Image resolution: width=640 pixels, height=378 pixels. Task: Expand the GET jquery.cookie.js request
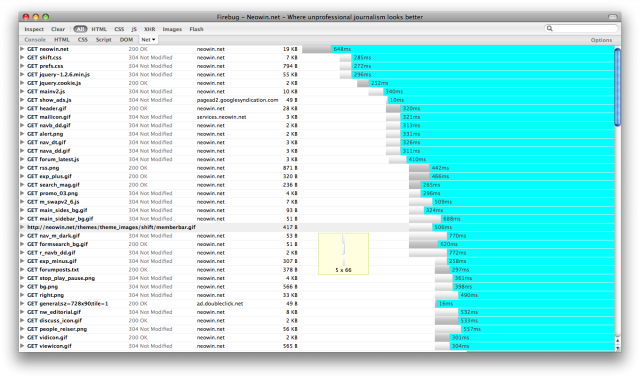pyautogui.click(x=22, y=83)
